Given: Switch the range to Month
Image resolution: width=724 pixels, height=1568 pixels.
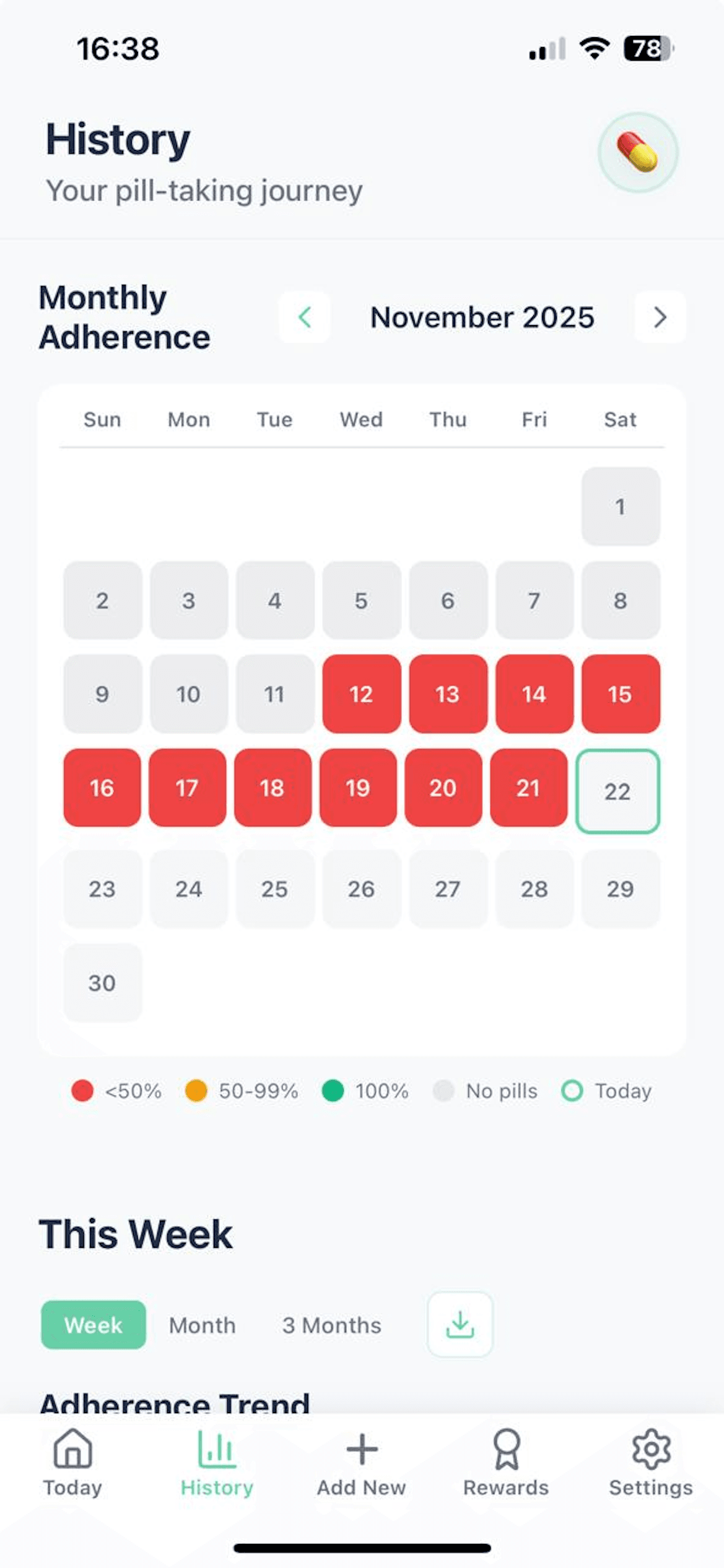Looking at the screenshot, I should click(203, 1325).
